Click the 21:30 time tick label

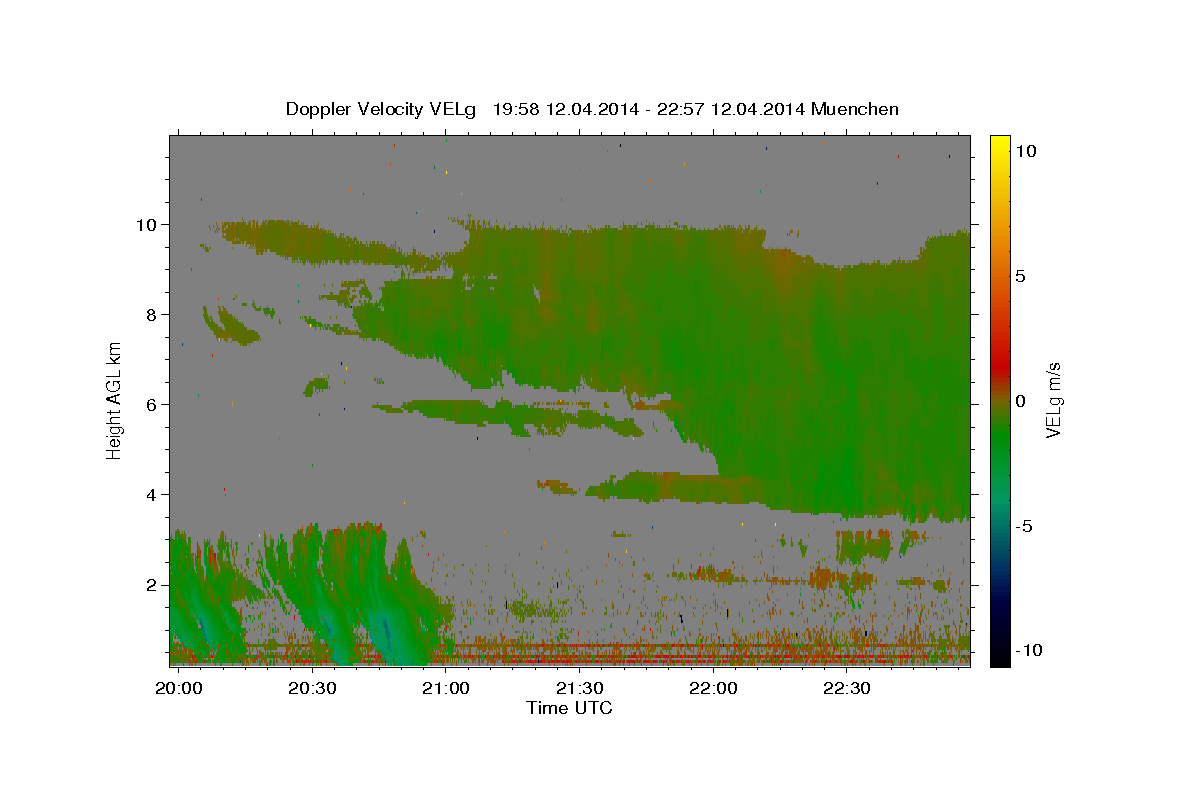tap(579, 688)
